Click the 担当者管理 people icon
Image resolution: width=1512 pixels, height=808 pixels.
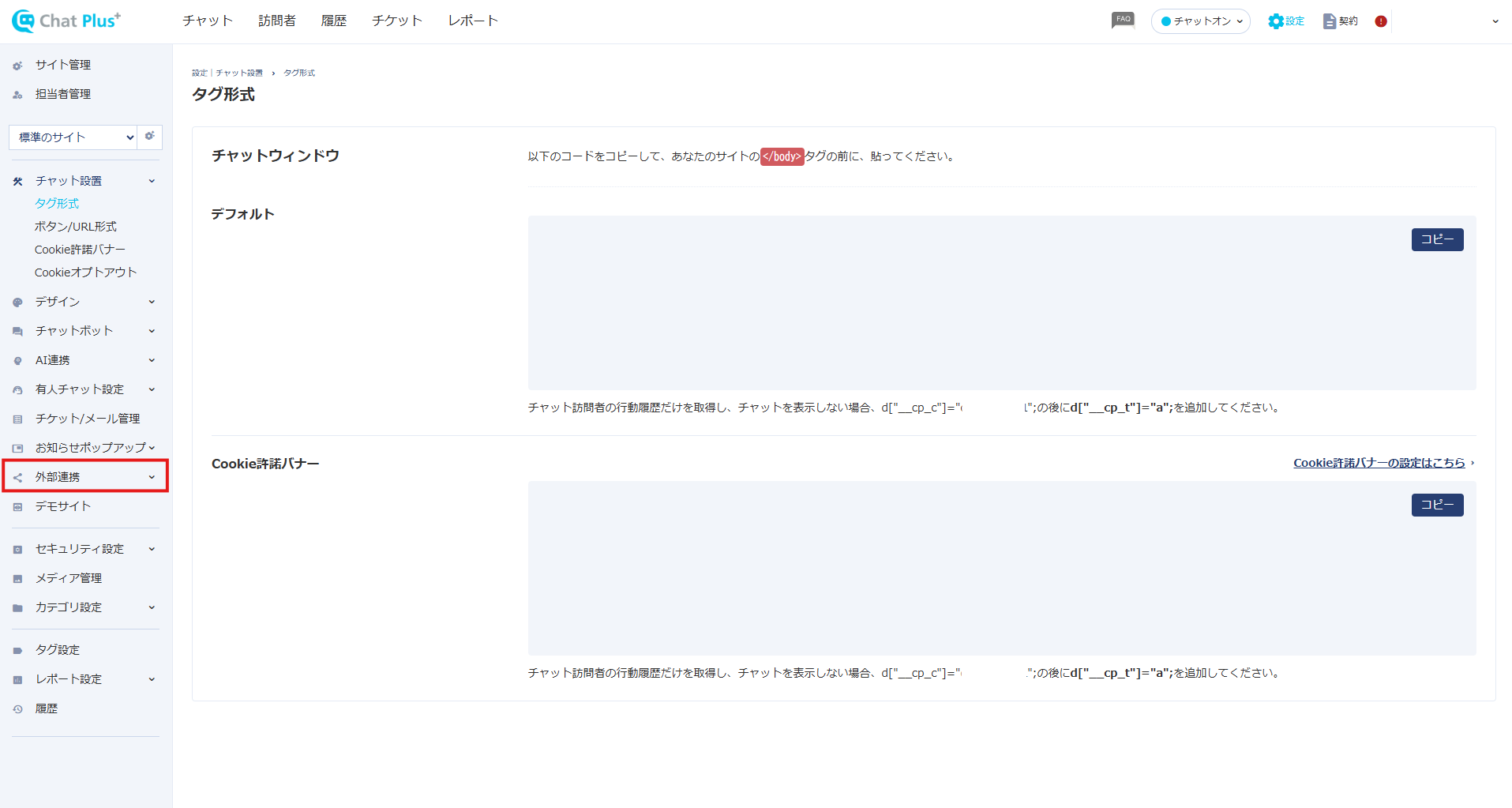[17, 95]
